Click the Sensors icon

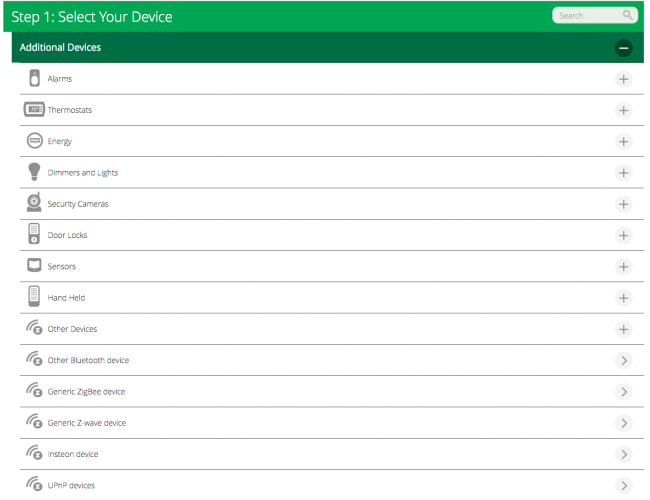34,265
